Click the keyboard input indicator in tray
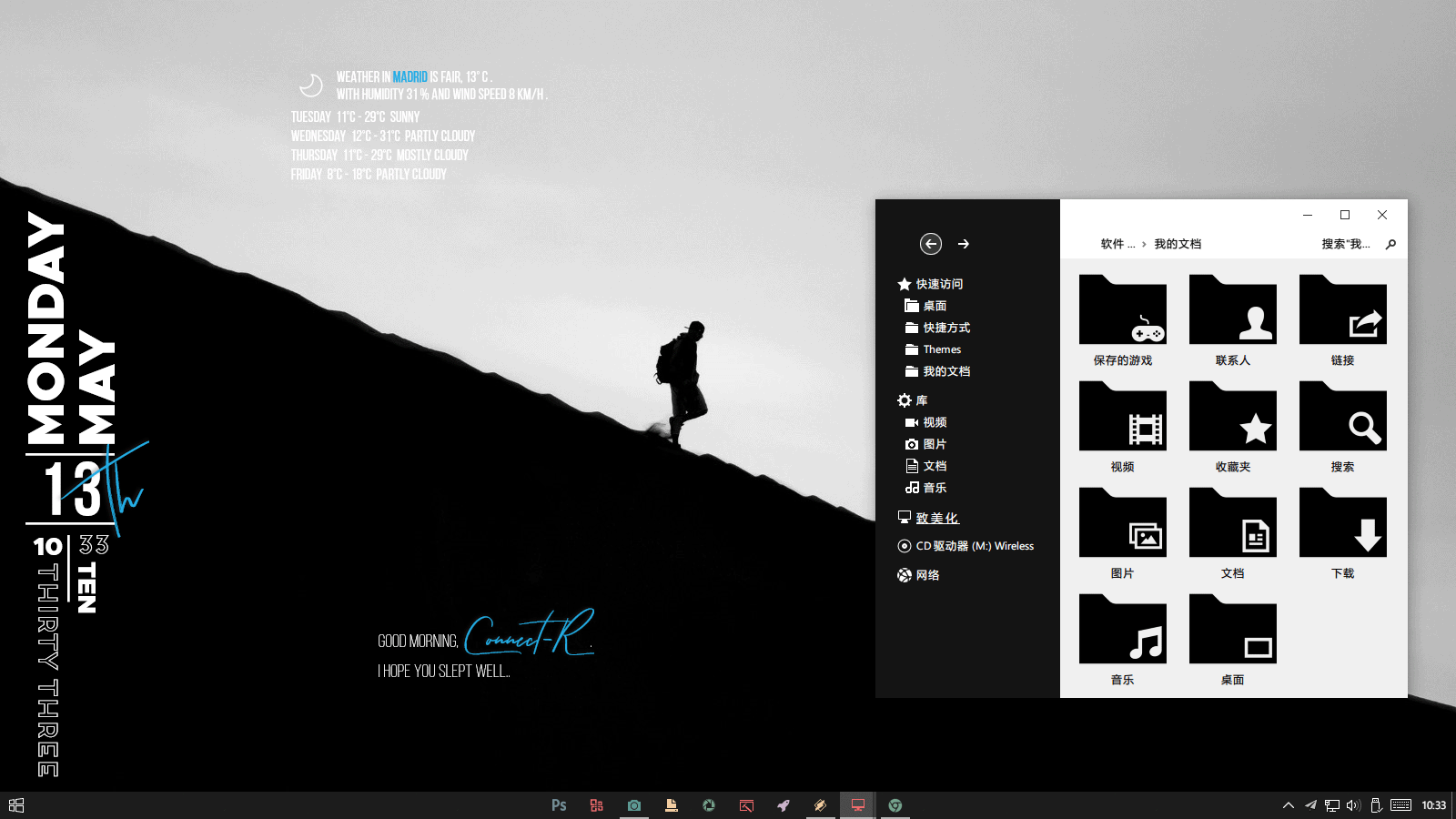Viewport: 1456px width, 819px height. [1401, 805]
